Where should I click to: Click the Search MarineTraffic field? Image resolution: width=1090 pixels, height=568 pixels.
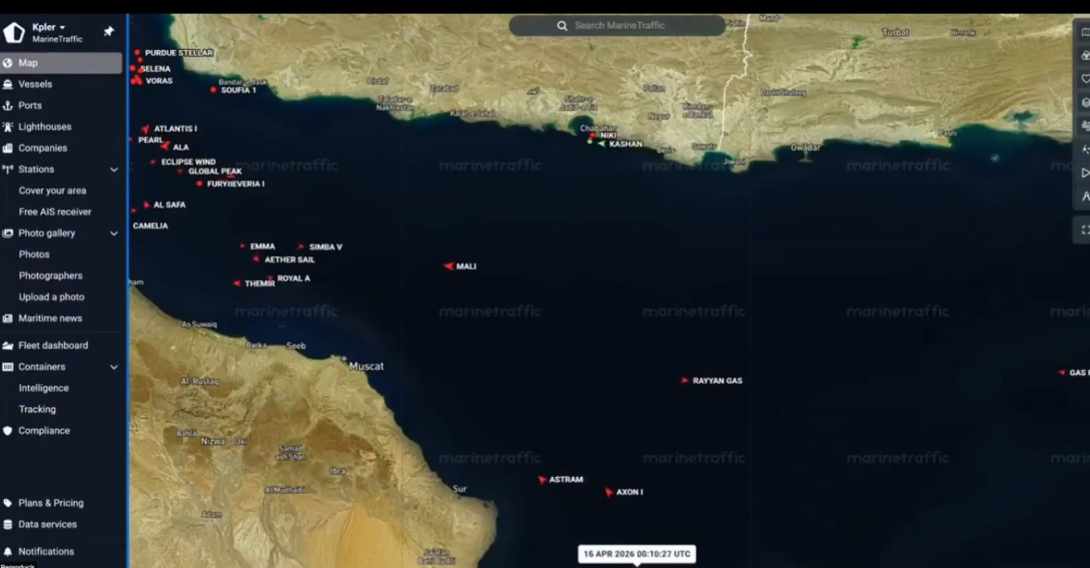(x=618, y=26)
